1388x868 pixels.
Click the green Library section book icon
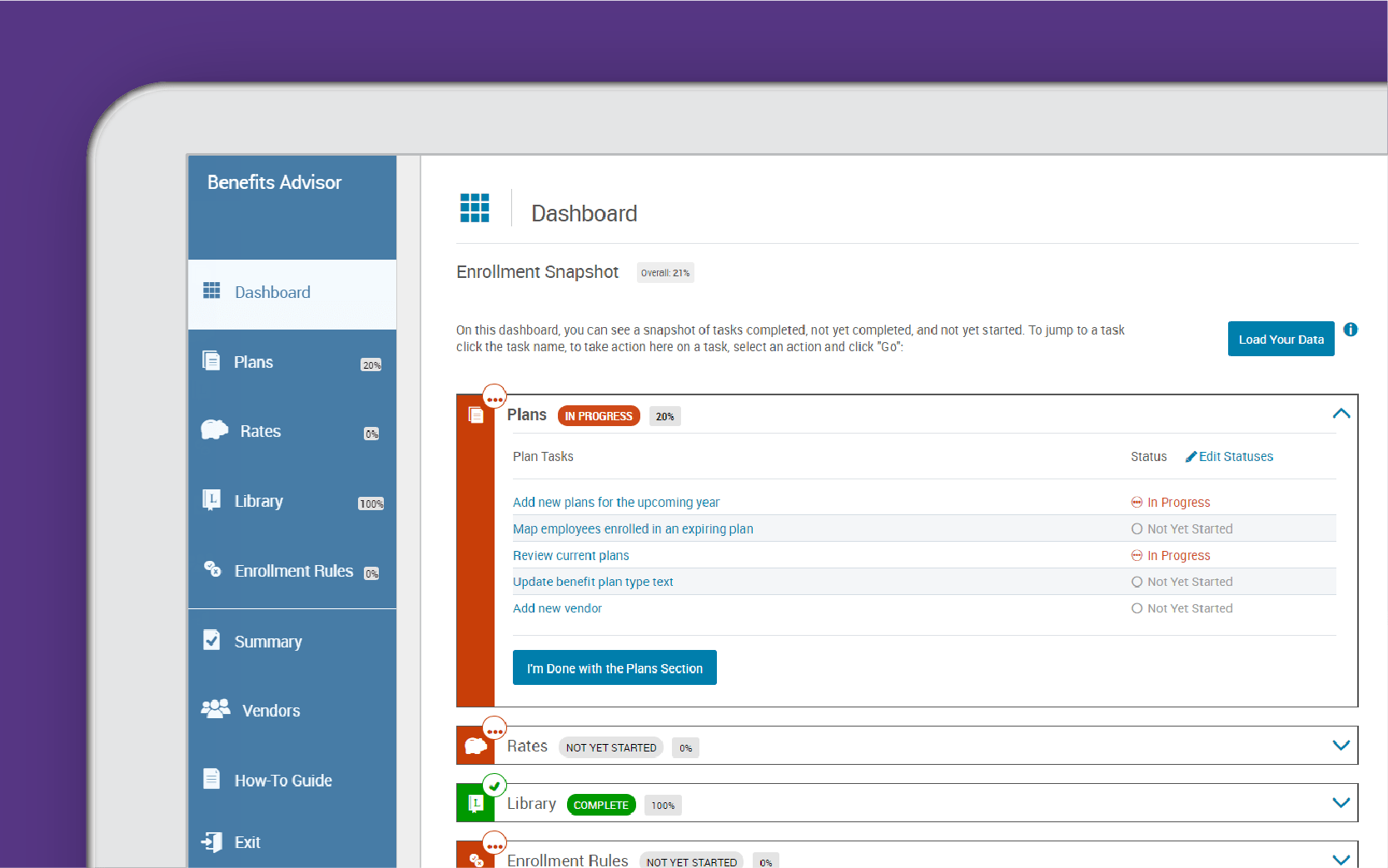coord(476,803)
